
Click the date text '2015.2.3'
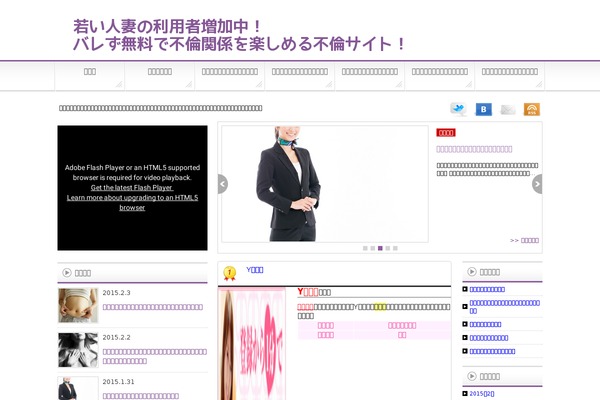pos(116,293)
